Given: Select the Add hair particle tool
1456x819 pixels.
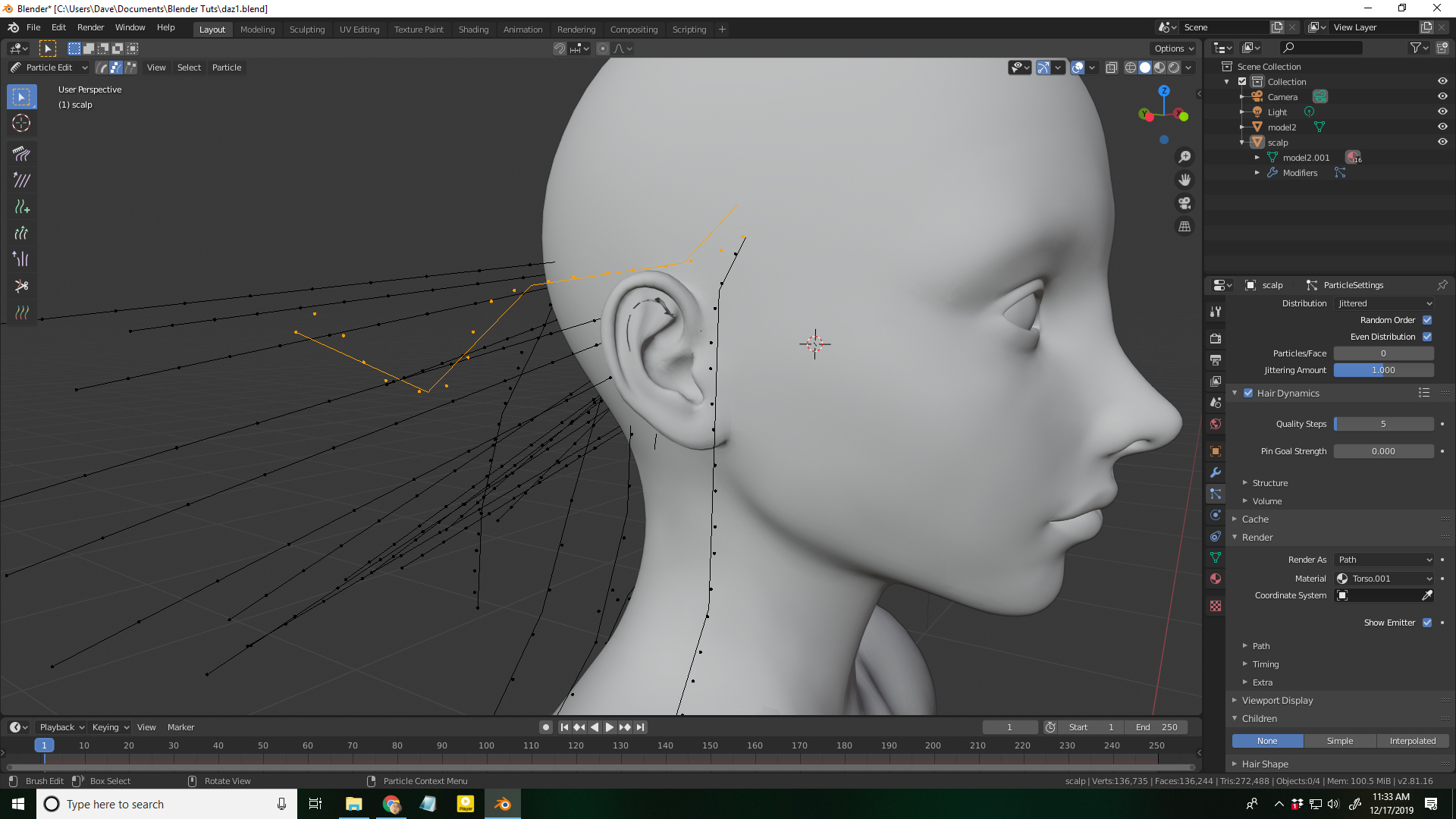Looking at the screenshot, I should click(x=21, y=206).
